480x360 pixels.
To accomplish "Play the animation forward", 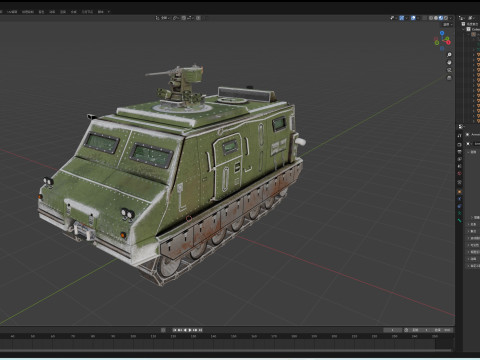I will pos(190,330).
